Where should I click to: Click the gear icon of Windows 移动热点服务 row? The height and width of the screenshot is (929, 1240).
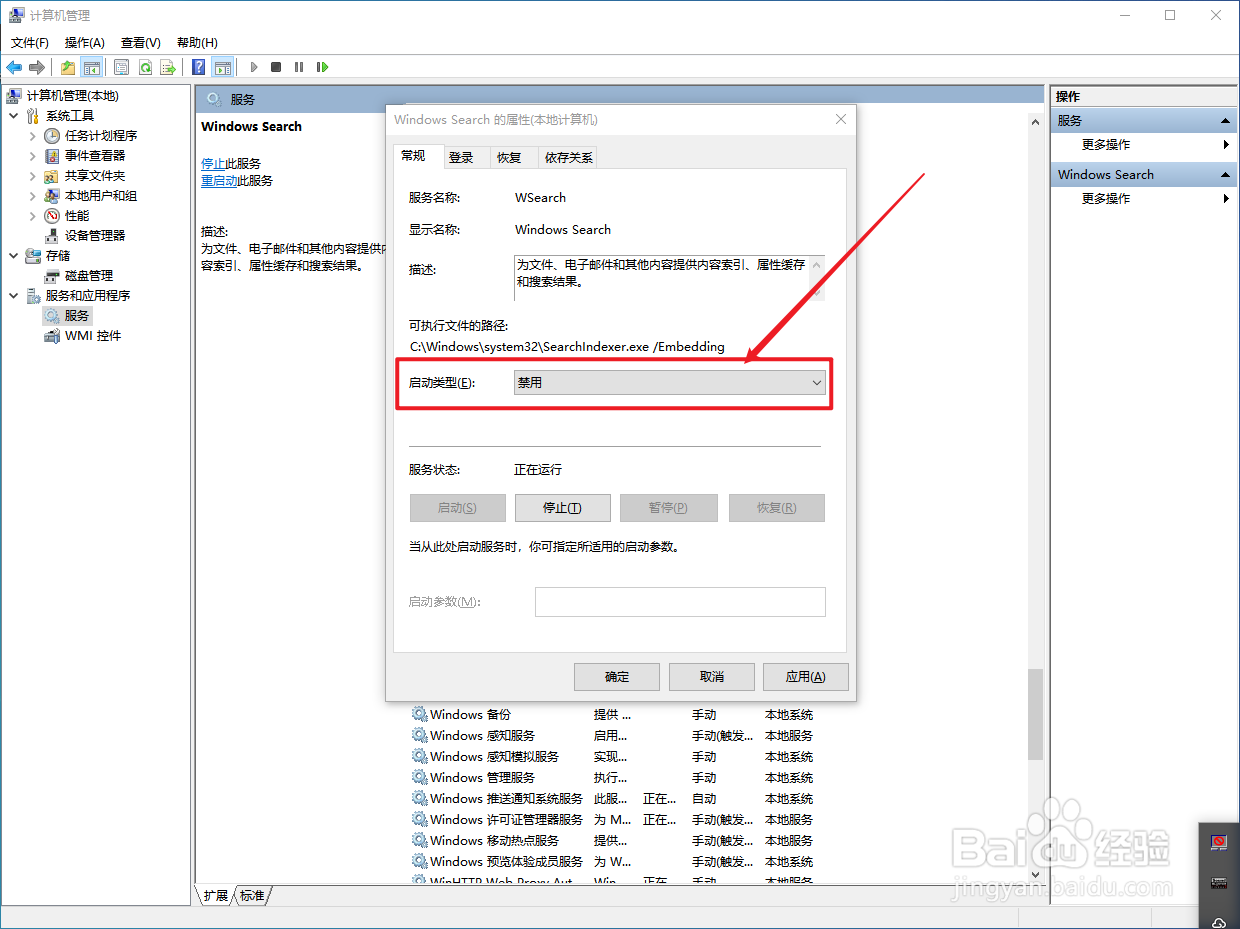(419, 840)
